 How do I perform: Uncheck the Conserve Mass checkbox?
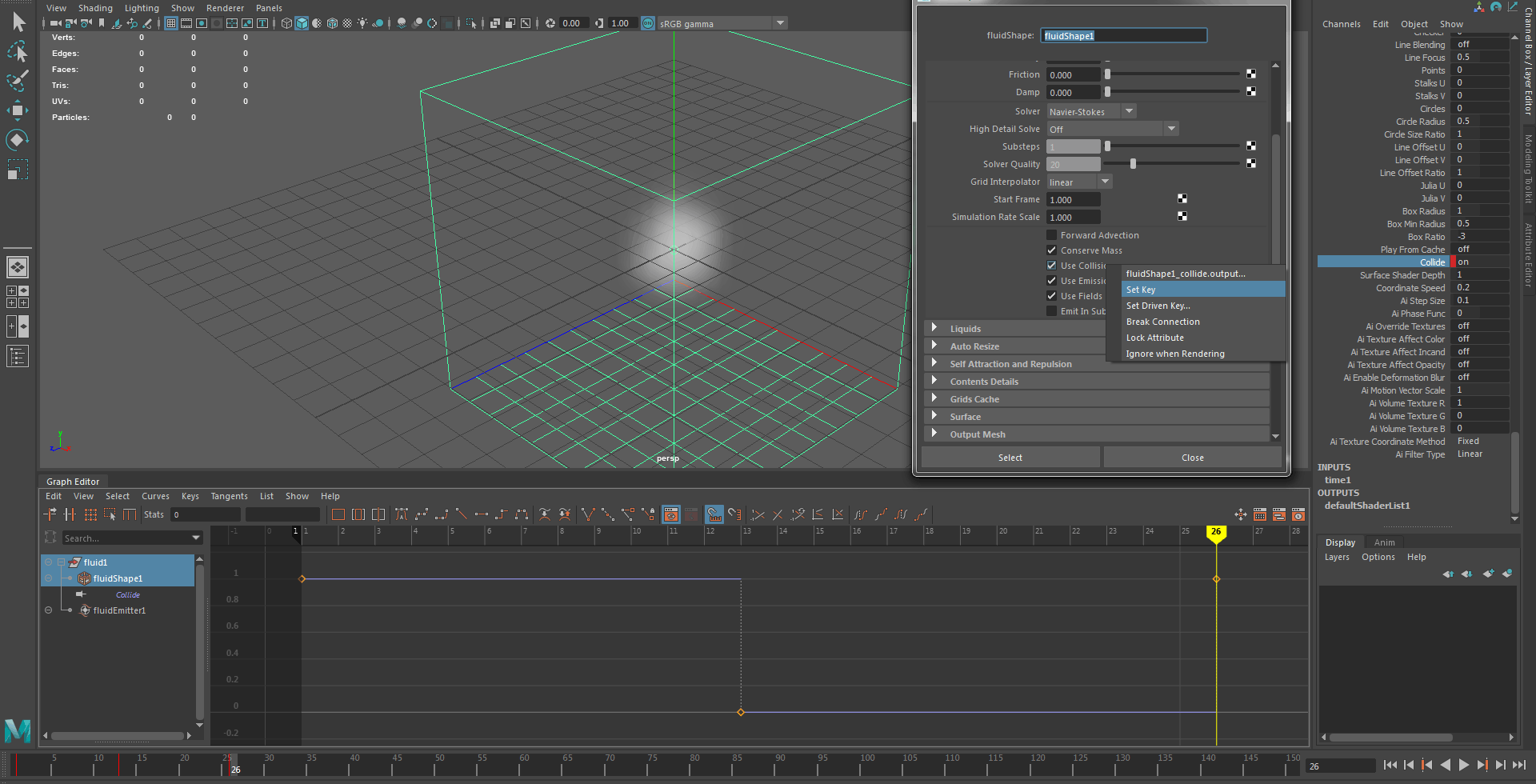[x=1052, y=250]
